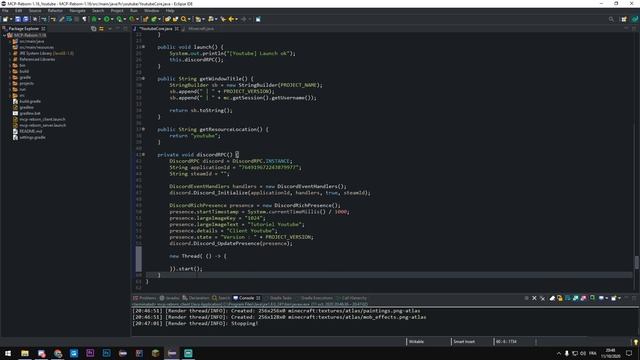This screenshot has width=640, height=360.
Task: Select mcp-reborn_server.launch file
Action: click(x=42, y=125)
